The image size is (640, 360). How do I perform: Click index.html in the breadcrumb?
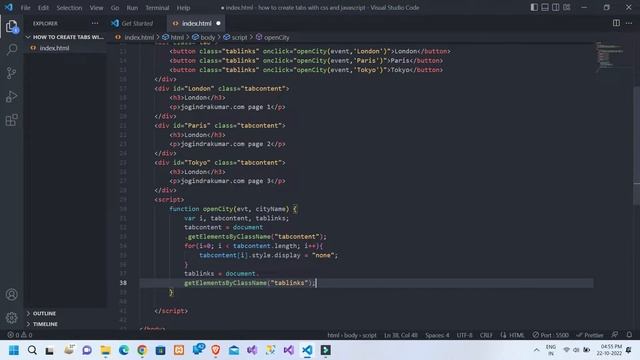tap(139, 37)
